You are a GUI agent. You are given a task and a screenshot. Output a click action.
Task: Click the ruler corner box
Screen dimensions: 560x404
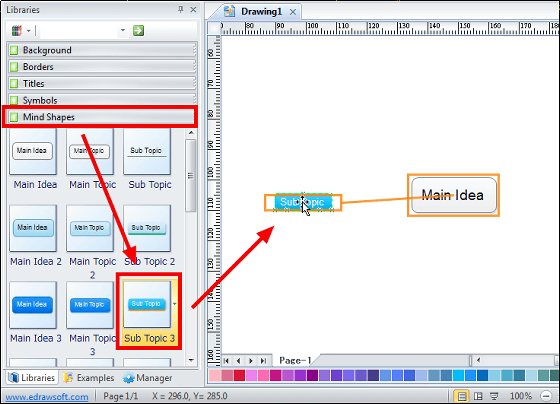214,28
